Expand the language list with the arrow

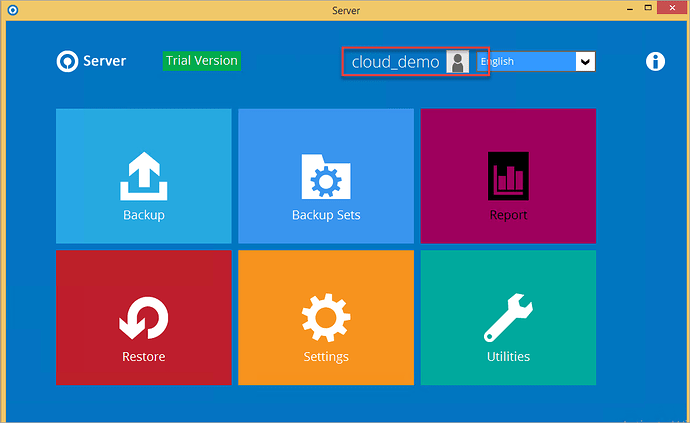pos(585,61)
